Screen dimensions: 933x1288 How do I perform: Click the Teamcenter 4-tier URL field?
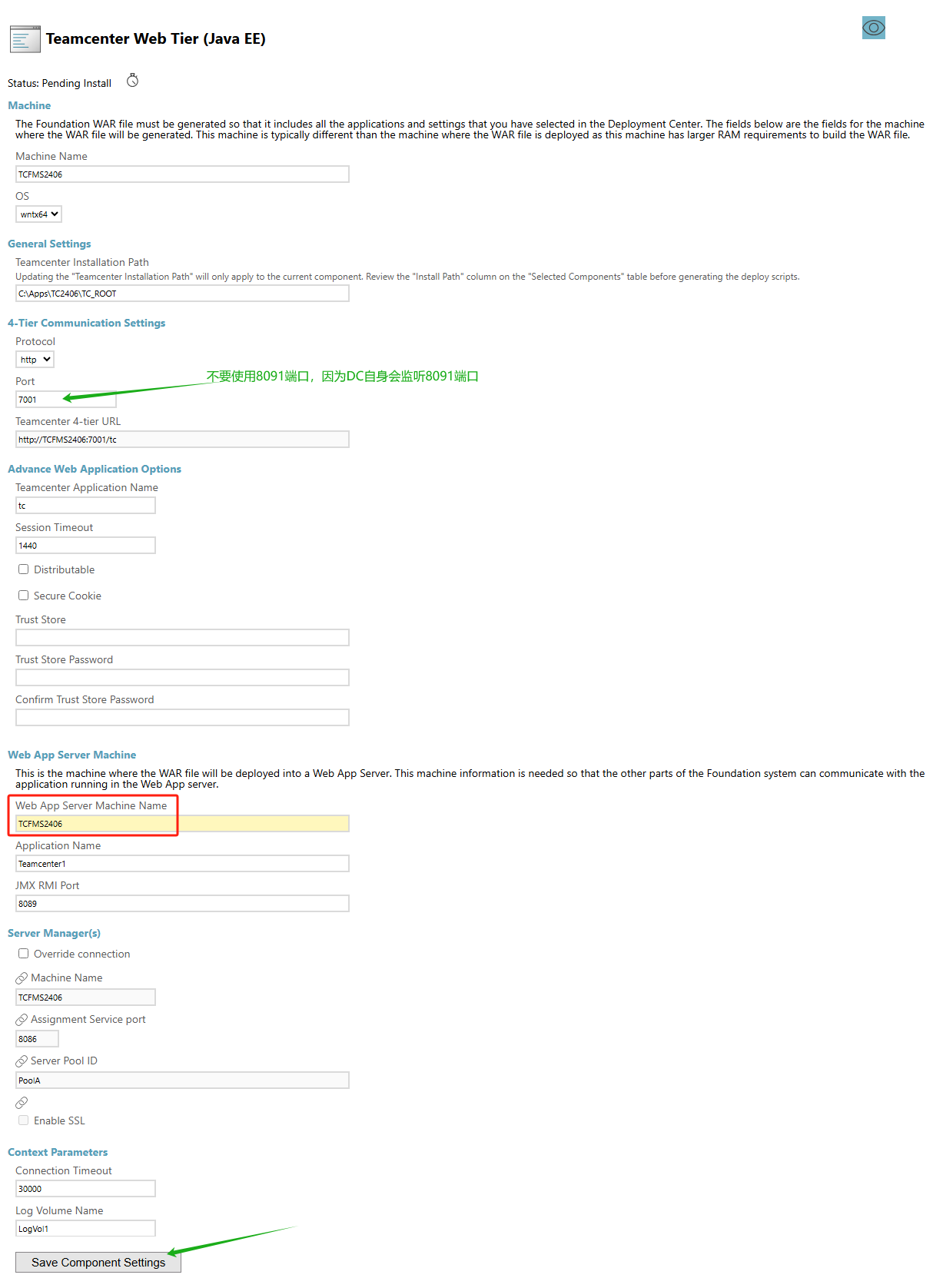[182, 440]
